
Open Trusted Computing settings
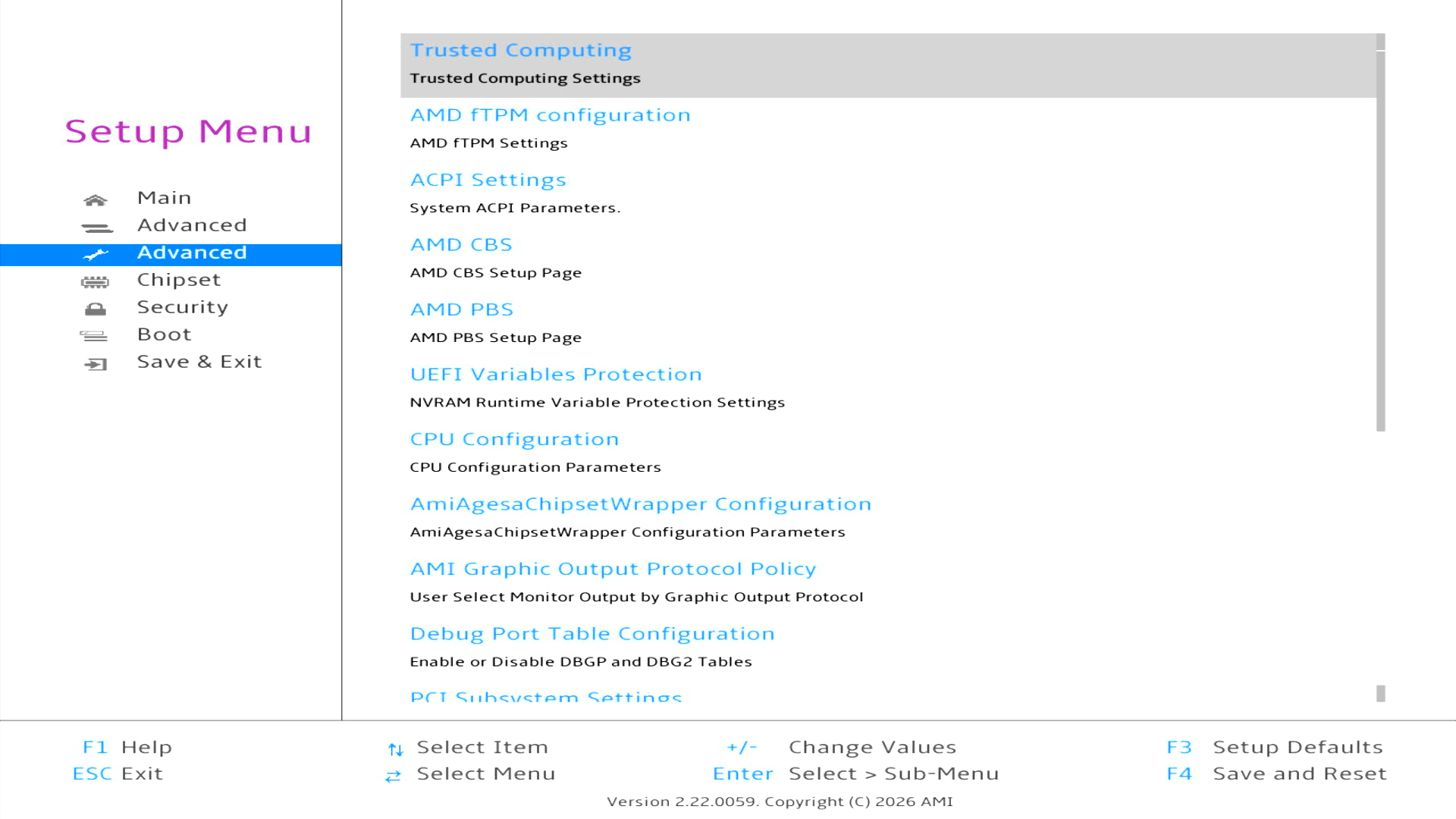(888, 65)
